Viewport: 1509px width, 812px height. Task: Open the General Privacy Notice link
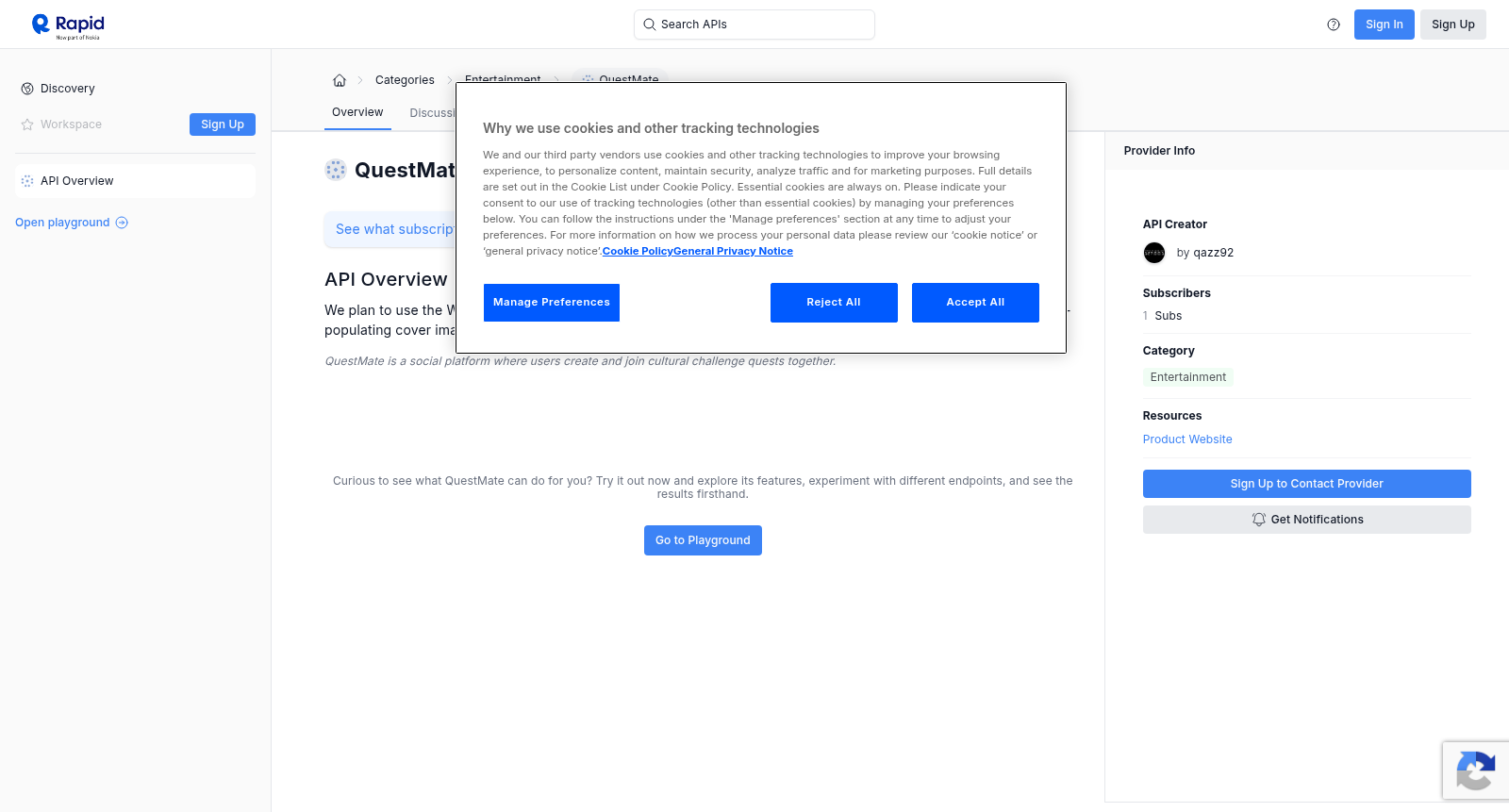pyautogui.click(x=733, y=251)
